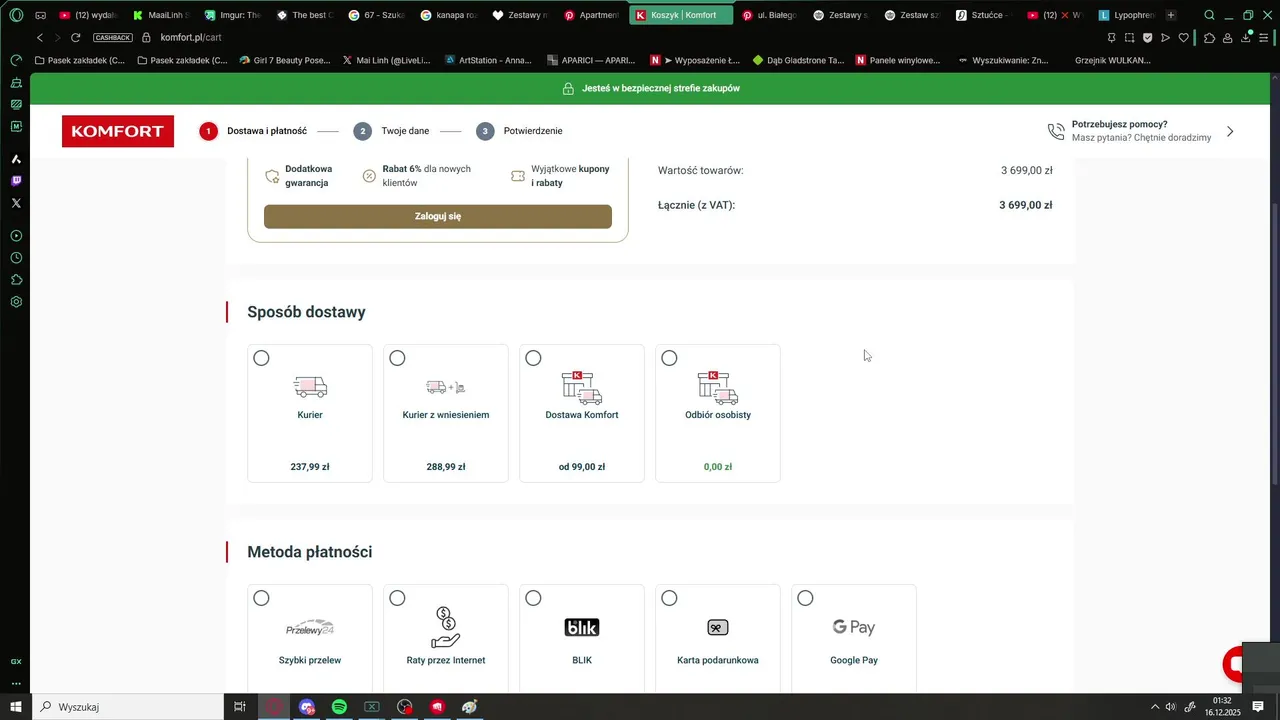Image resolution: width=1280 pixels, height=720 pixels.
Task: Click the 237,99 zł Kurier price
Action: tap(310, 467)
